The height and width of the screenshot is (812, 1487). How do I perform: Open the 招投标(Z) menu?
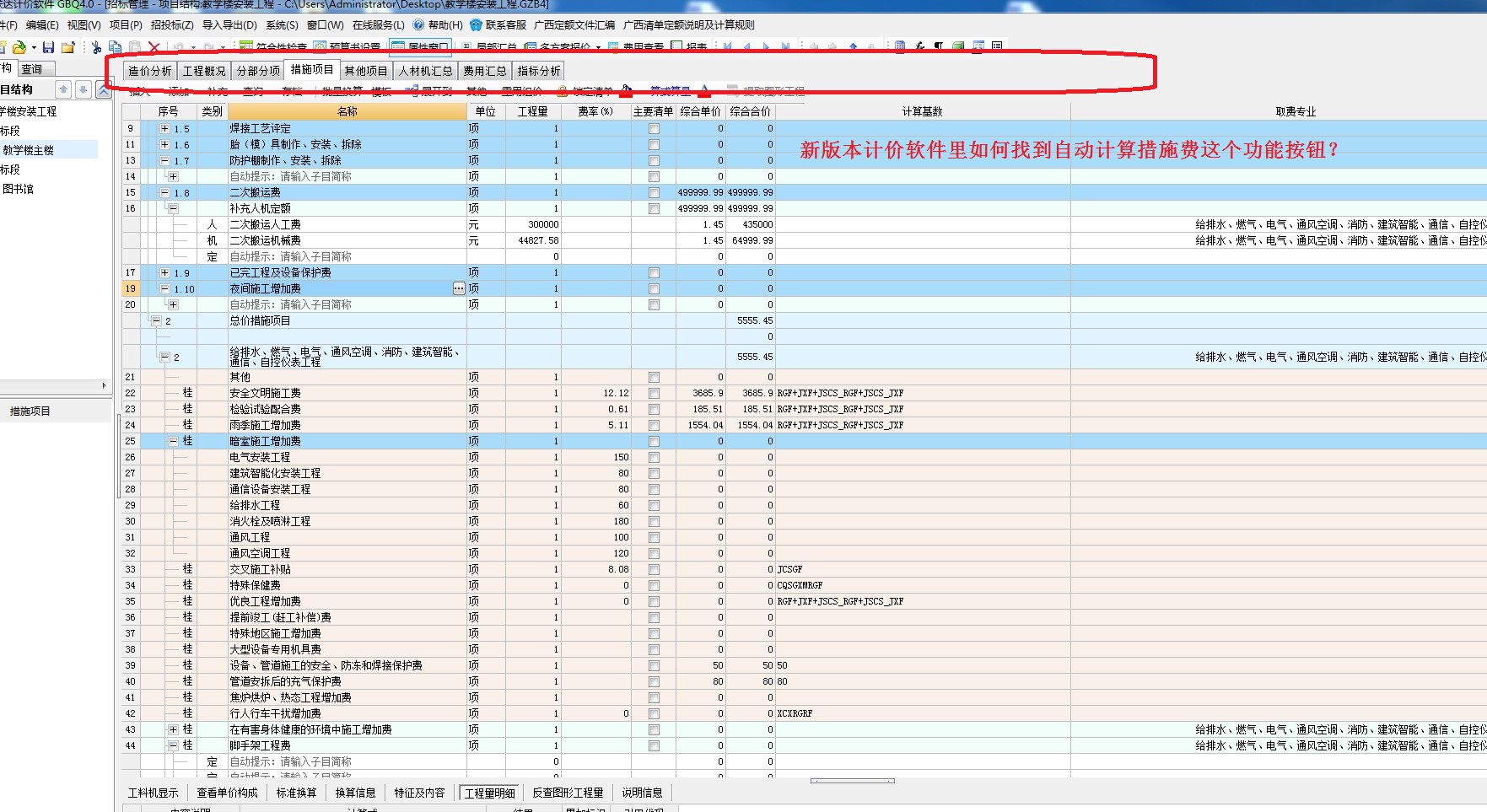point(172,25)
